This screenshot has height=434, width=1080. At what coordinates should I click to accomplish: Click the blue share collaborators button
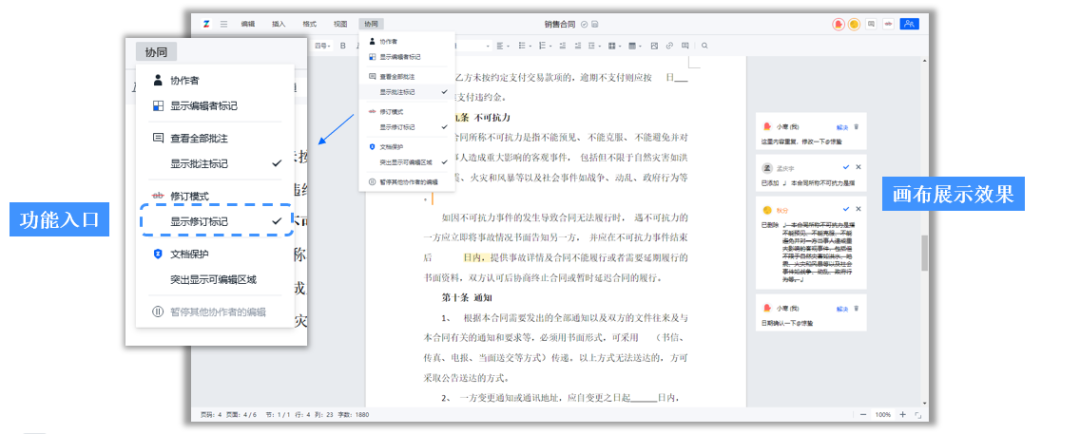[910, 24]
